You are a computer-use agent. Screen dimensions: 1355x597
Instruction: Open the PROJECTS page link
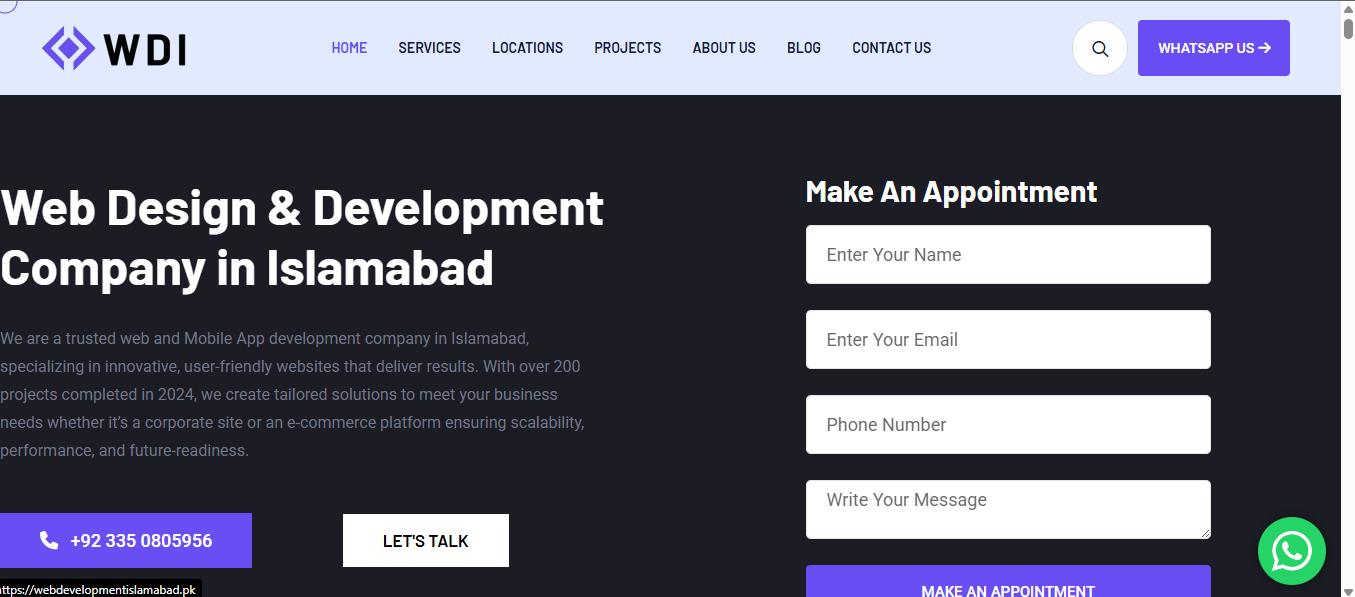click(x=627, y=47)
